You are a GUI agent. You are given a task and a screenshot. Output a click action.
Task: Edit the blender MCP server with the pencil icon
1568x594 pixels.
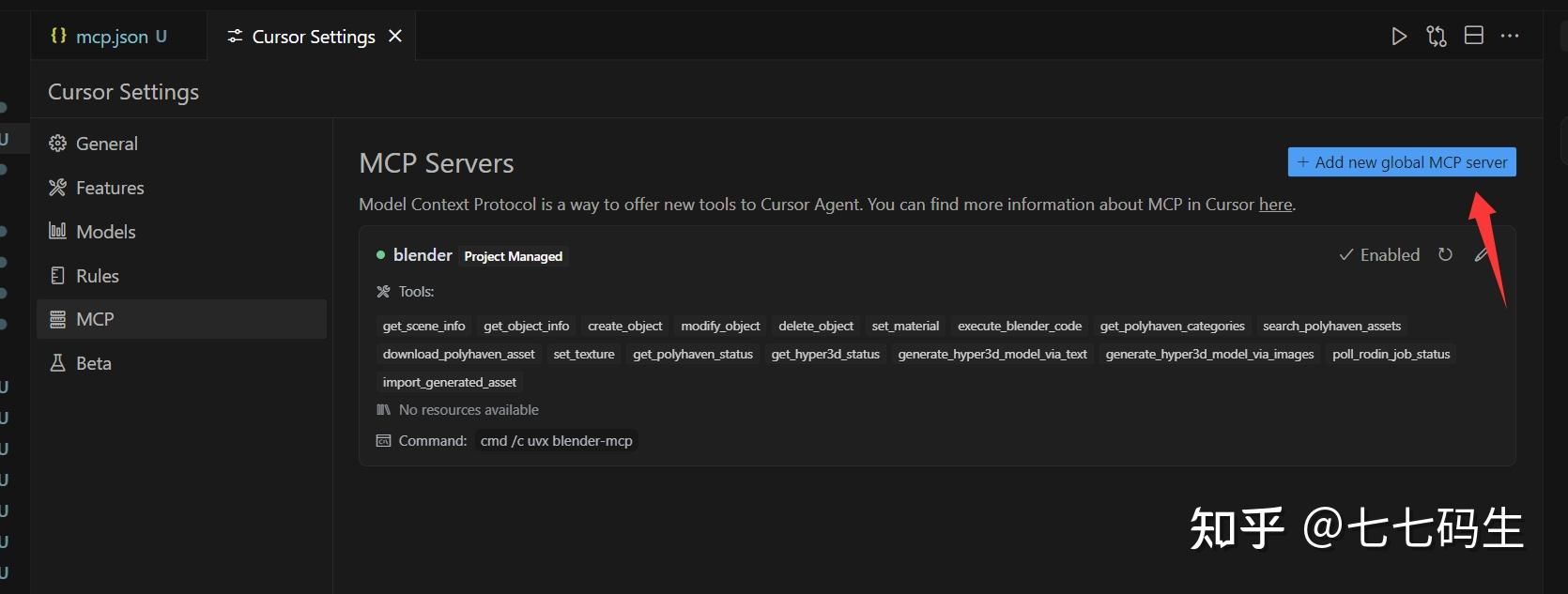coord(1481,254)
